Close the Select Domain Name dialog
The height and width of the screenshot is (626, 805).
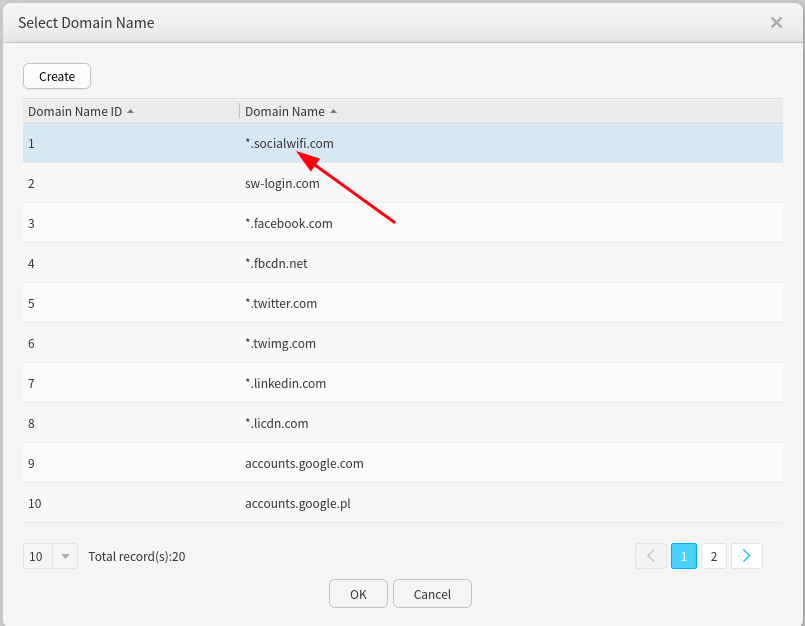pyautogui.click(x=776, y=22)
